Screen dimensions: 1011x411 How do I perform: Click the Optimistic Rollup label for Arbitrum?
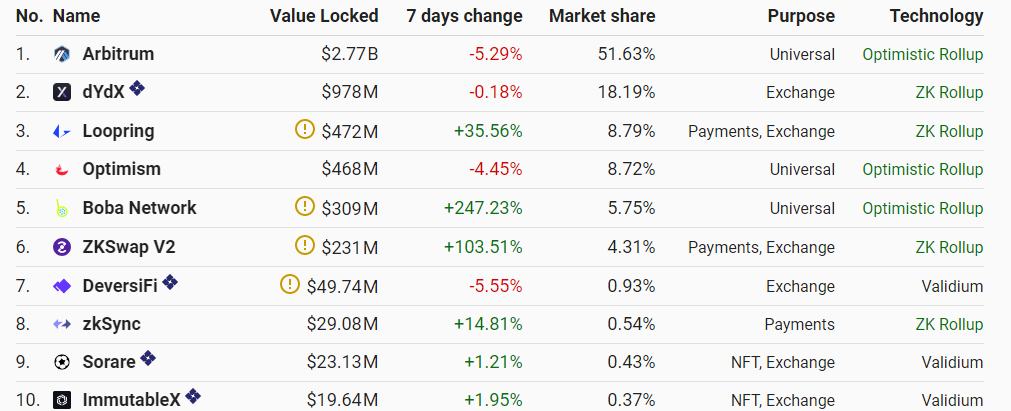pyautogui.click(x=922, y=54)
